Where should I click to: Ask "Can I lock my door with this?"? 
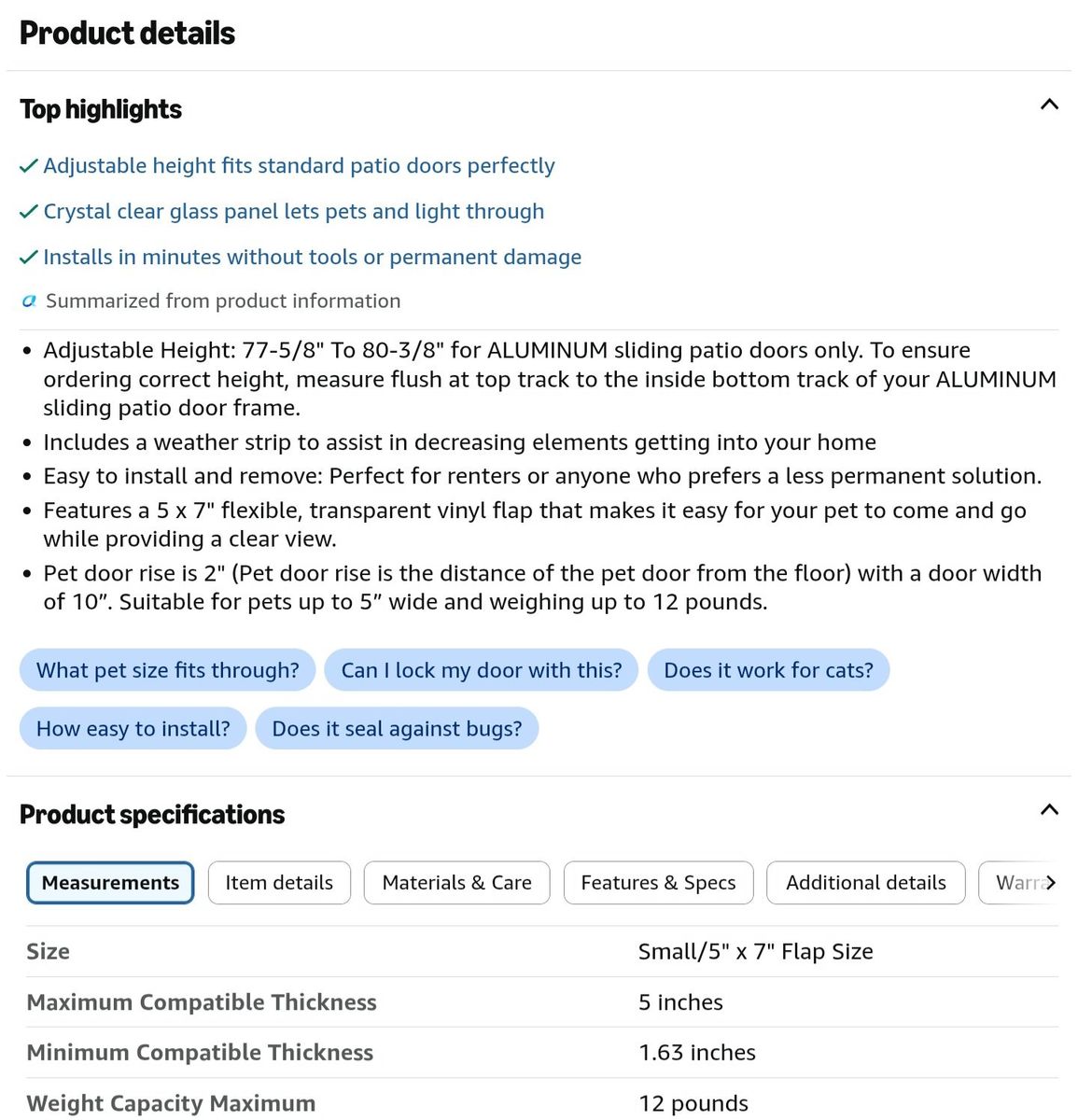pyautogui.click(x=482, y=670)
